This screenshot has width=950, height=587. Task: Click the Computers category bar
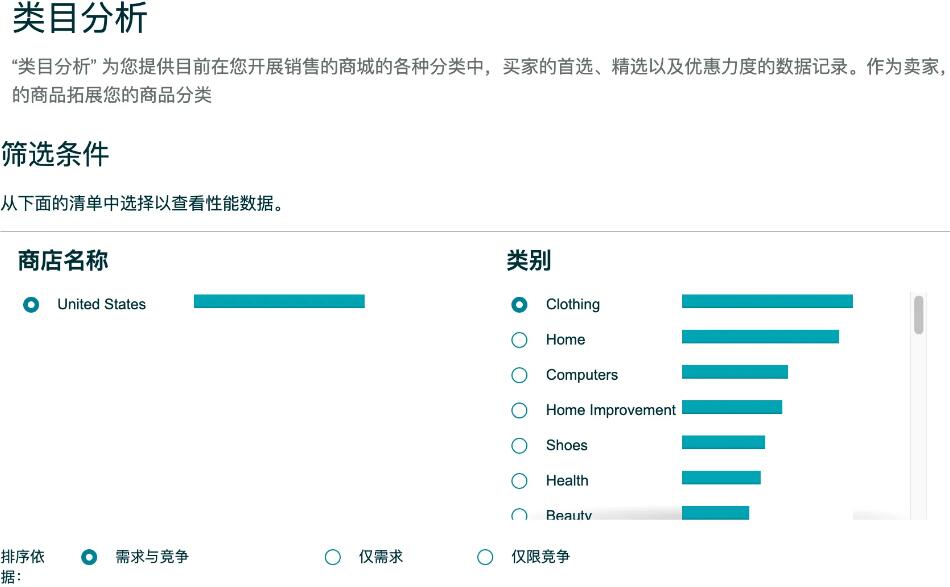tap(735, 372)
